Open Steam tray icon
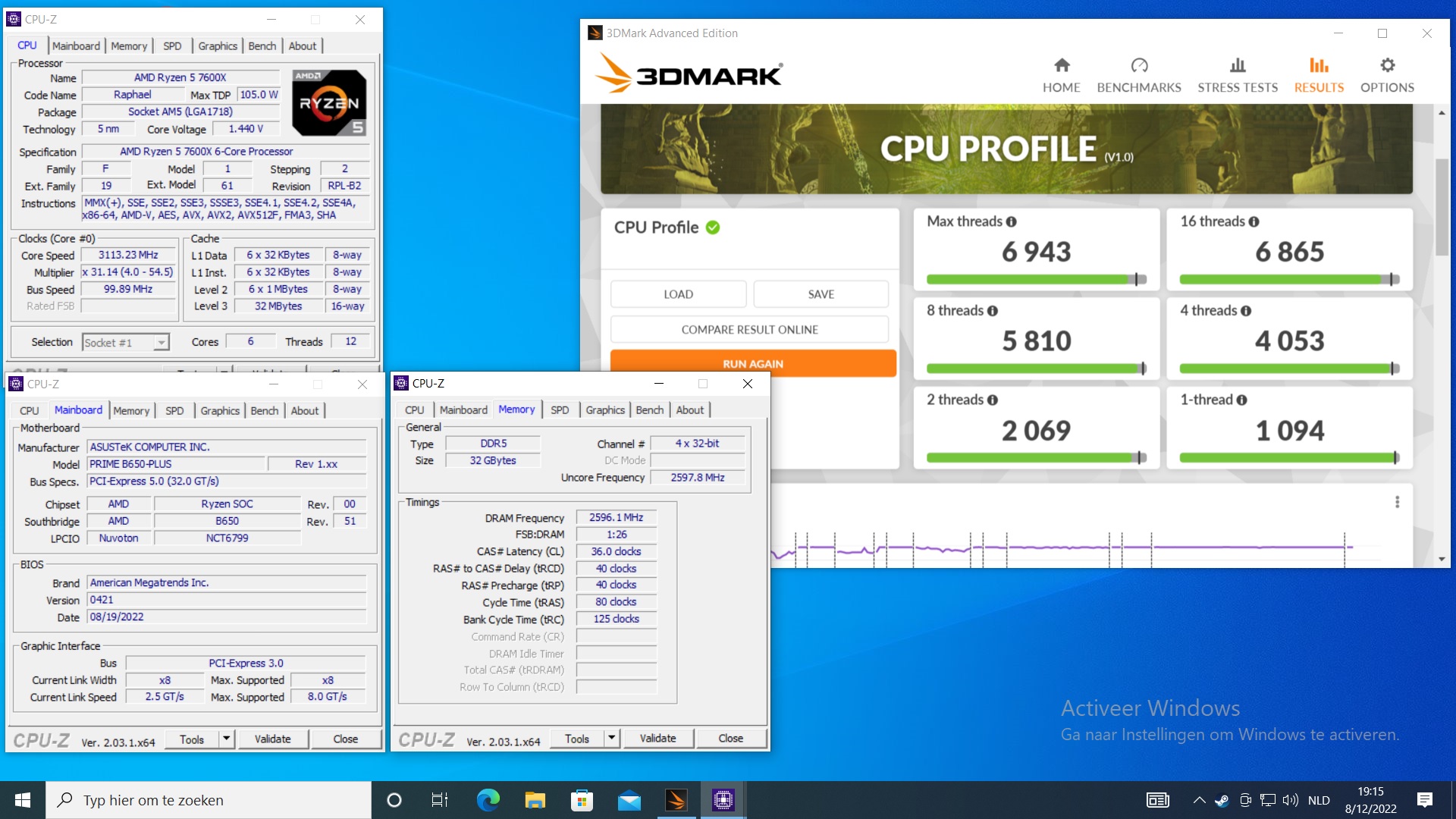 pyautogui.click(x=1222, y=800)
